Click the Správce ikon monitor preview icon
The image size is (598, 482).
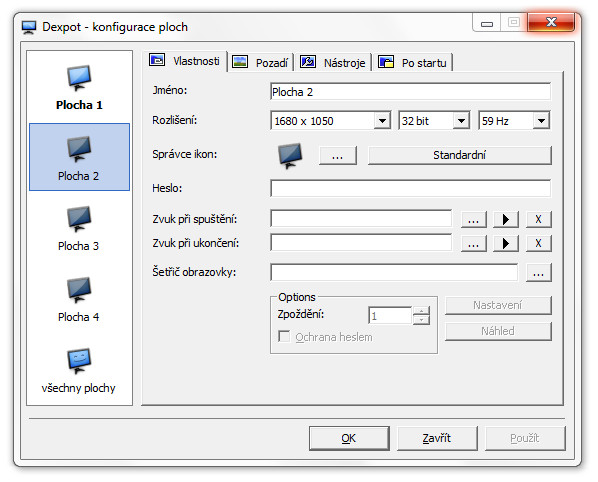click(290, 155)
